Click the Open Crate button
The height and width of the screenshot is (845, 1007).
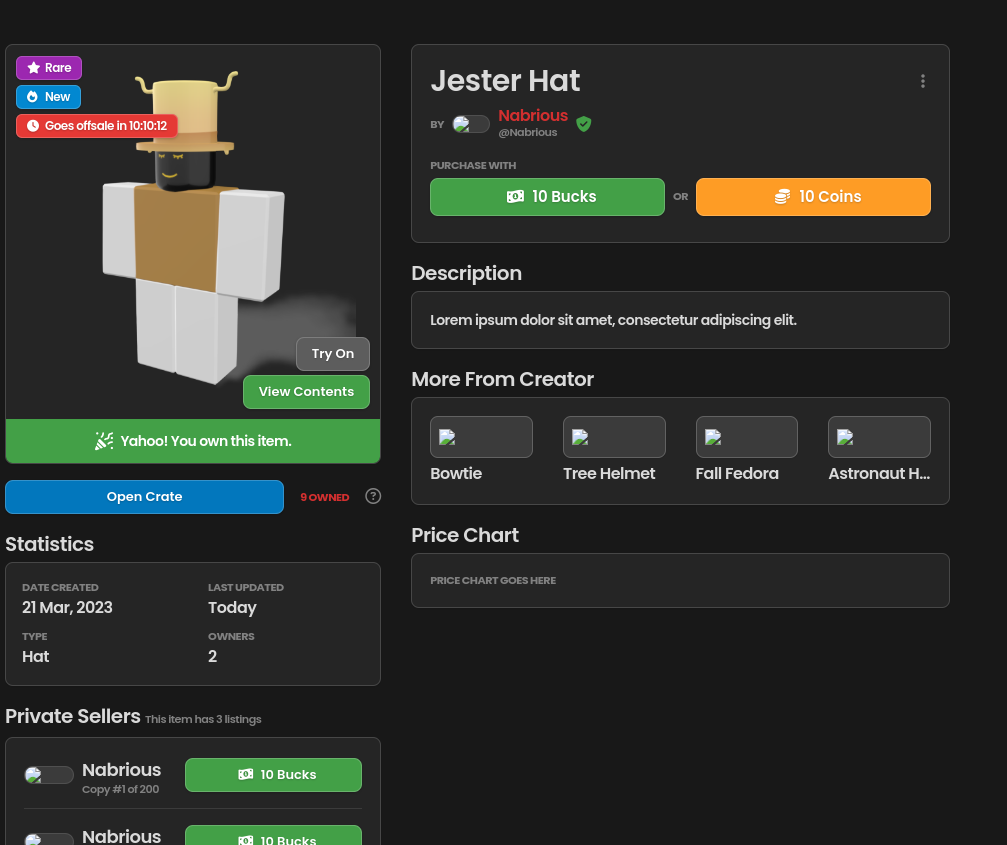144,497
